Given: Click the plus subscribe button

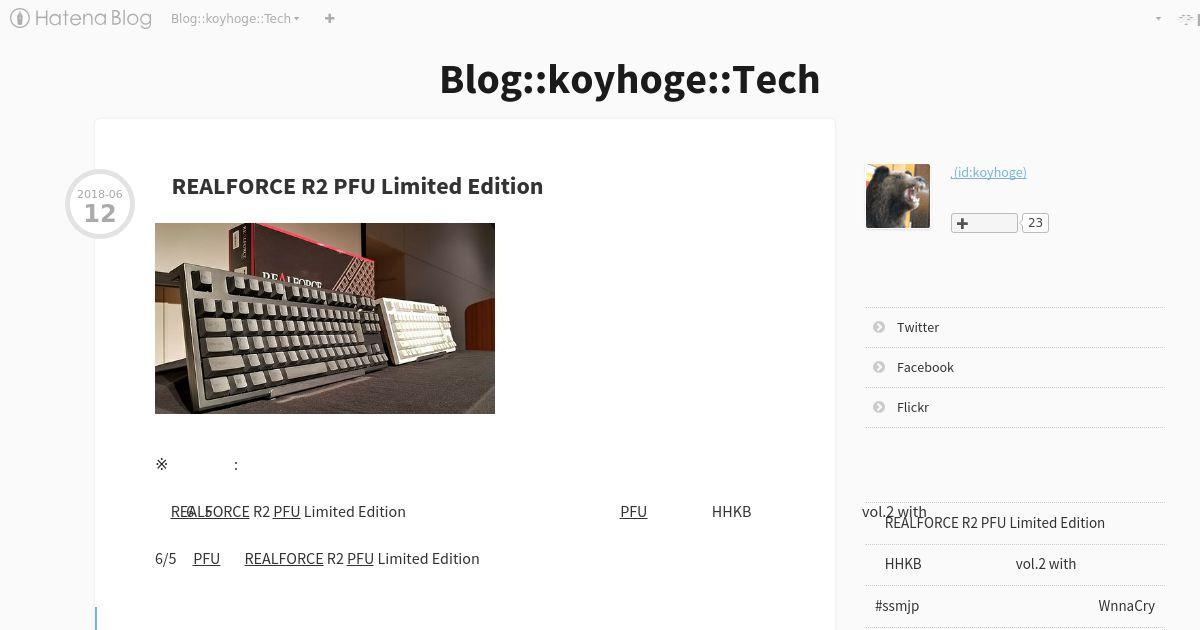Looking at the screenshot, I should click(984, 223).
